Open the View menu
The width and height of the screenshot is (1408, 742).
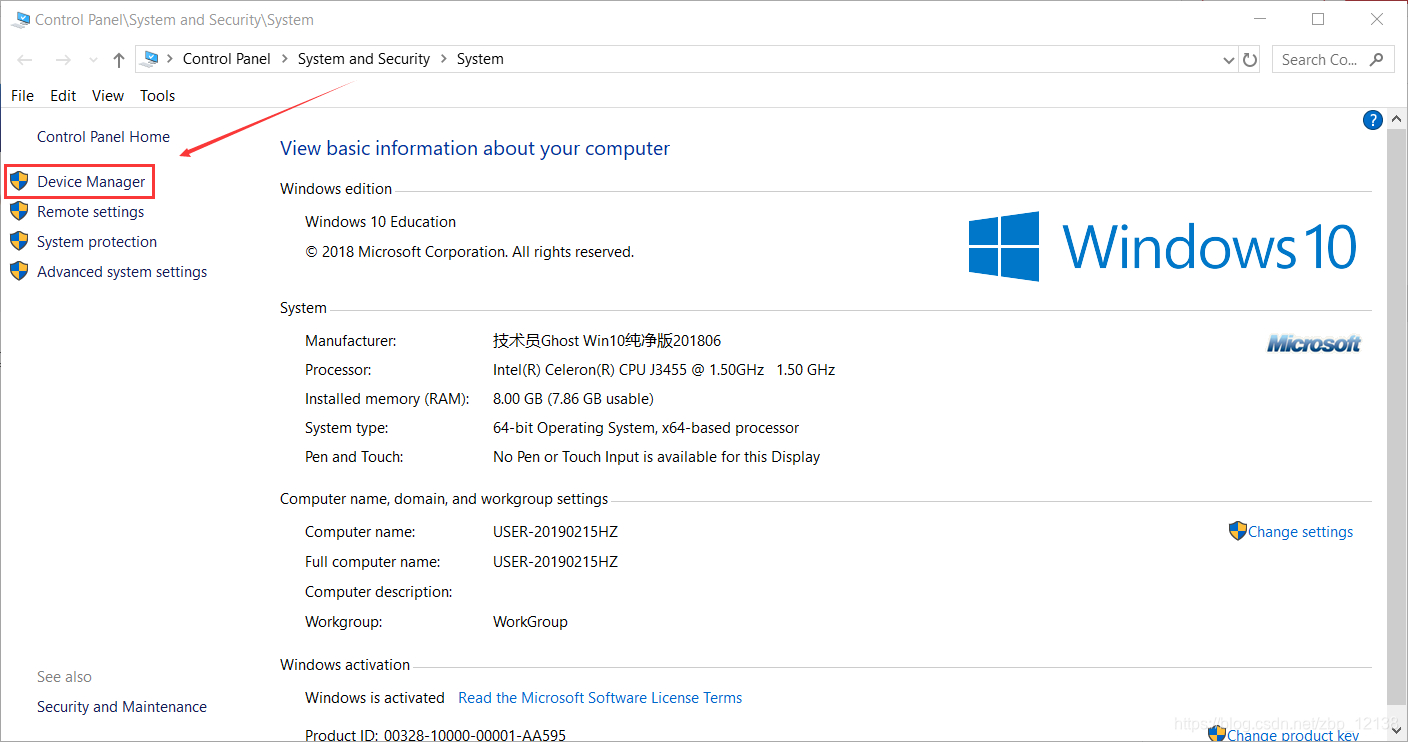click(108, 96)
